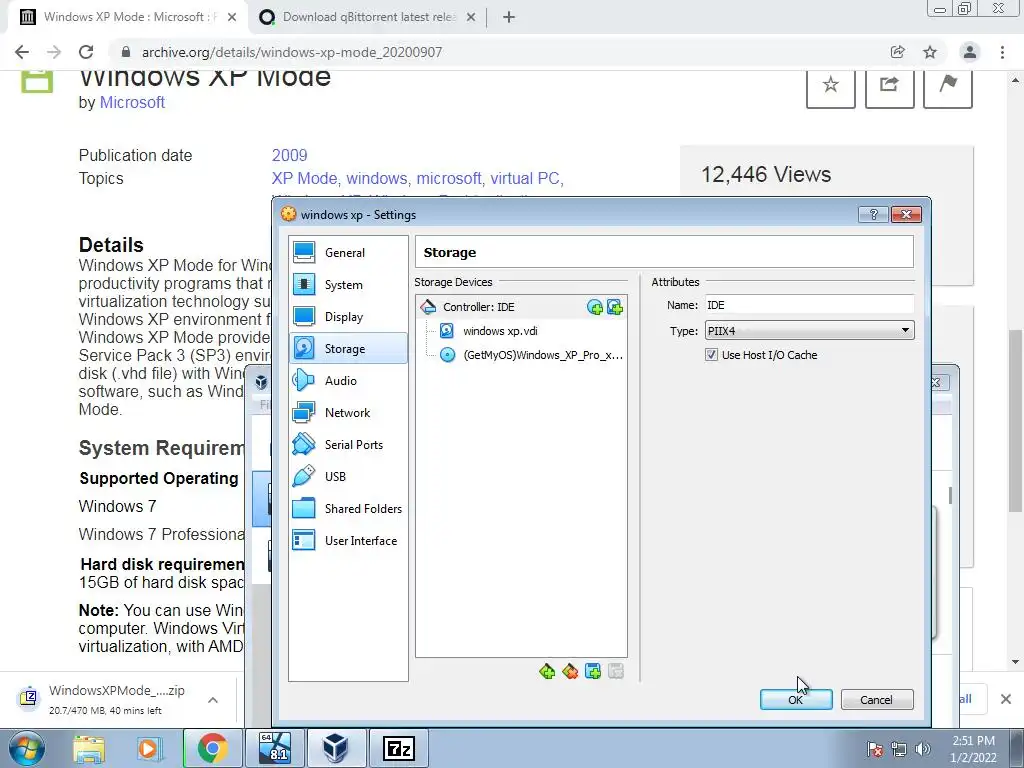
Task: Click the help question mark button
Action: pos(873,214)
